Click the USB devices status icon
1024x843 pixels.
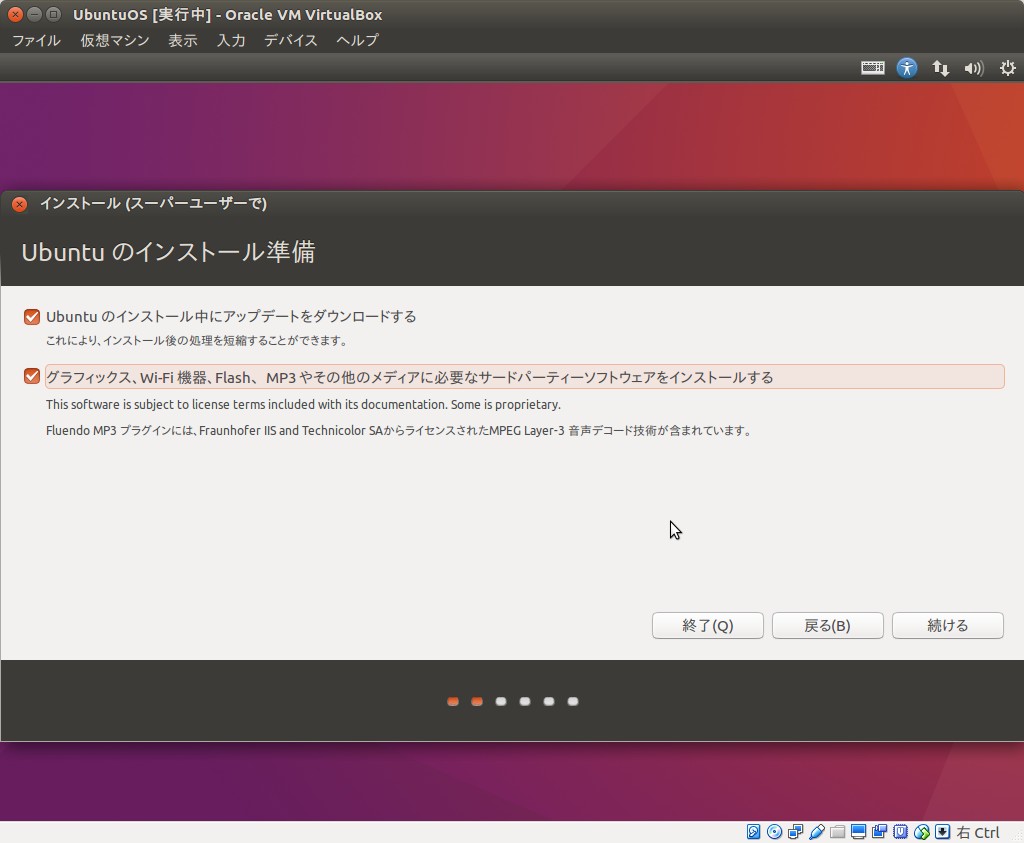(816, 831)
